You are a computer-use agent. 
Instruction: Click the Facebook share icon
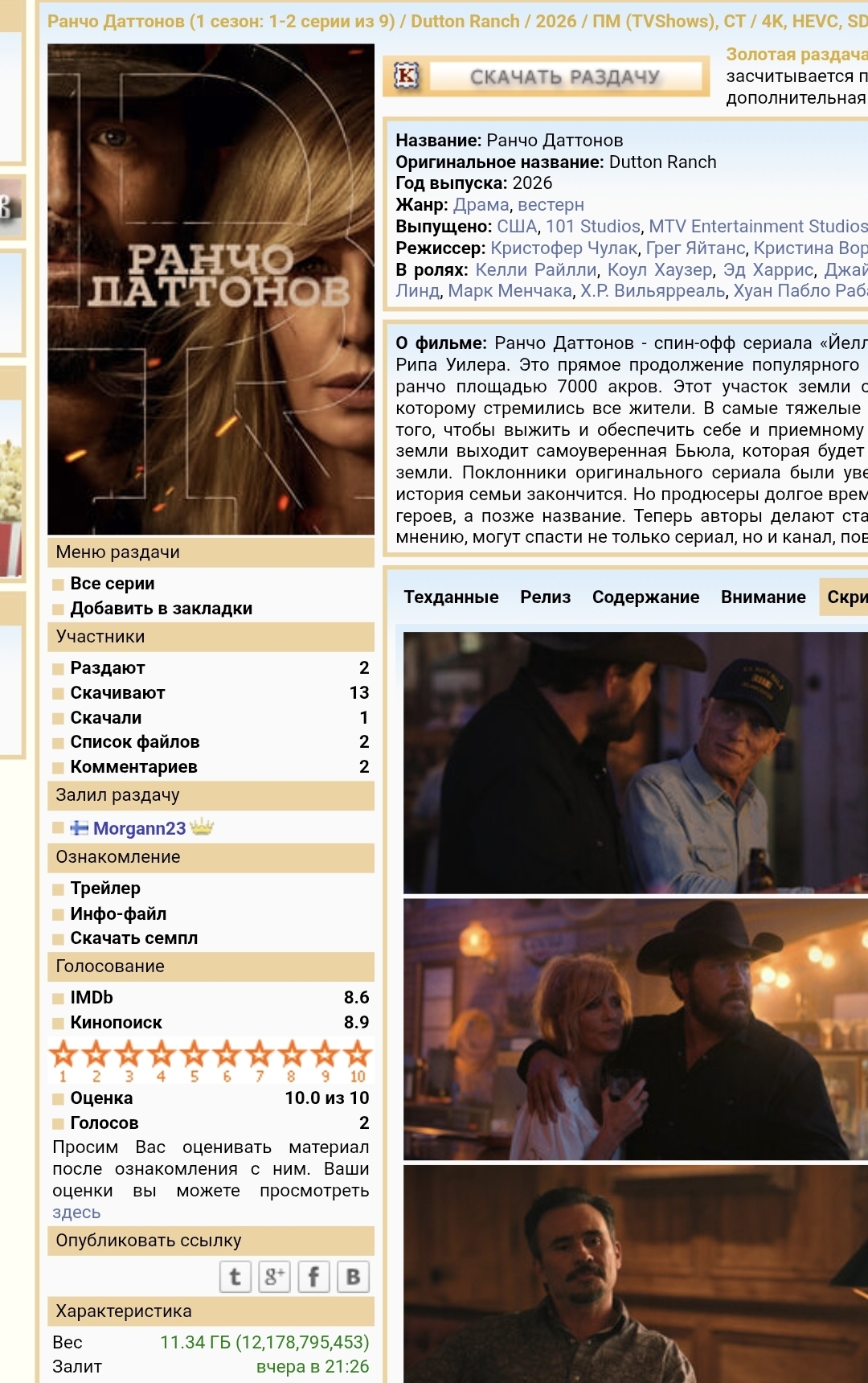point(313,1276)
